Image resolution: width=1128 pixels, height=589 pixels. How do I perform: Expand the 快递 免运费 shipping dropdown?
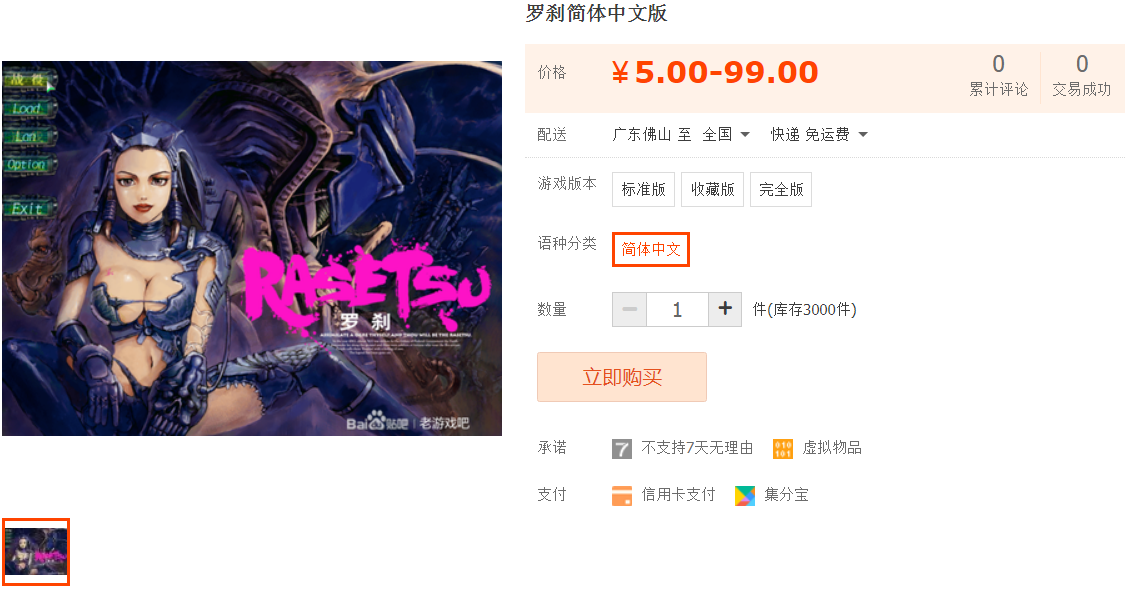tap(819, 134)
